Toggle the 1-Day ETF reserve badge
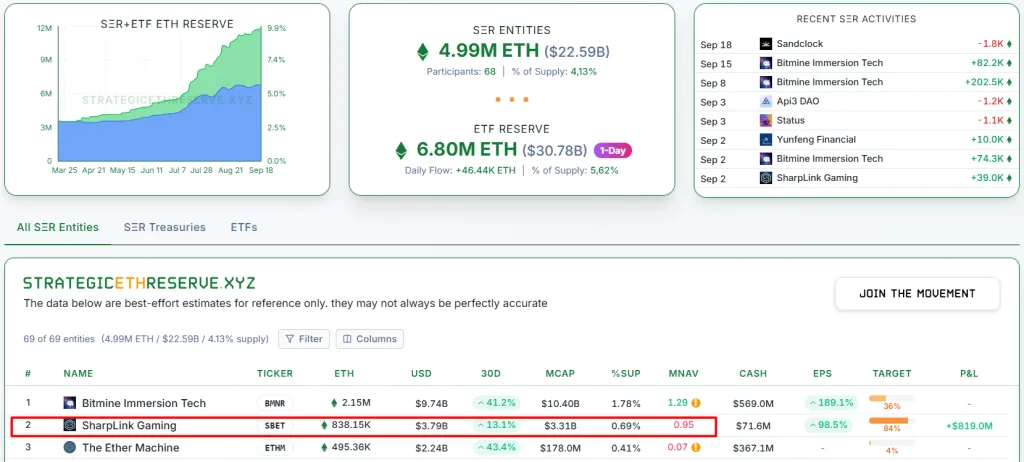The image size is (1024, 462). click(x=613, y=151)
